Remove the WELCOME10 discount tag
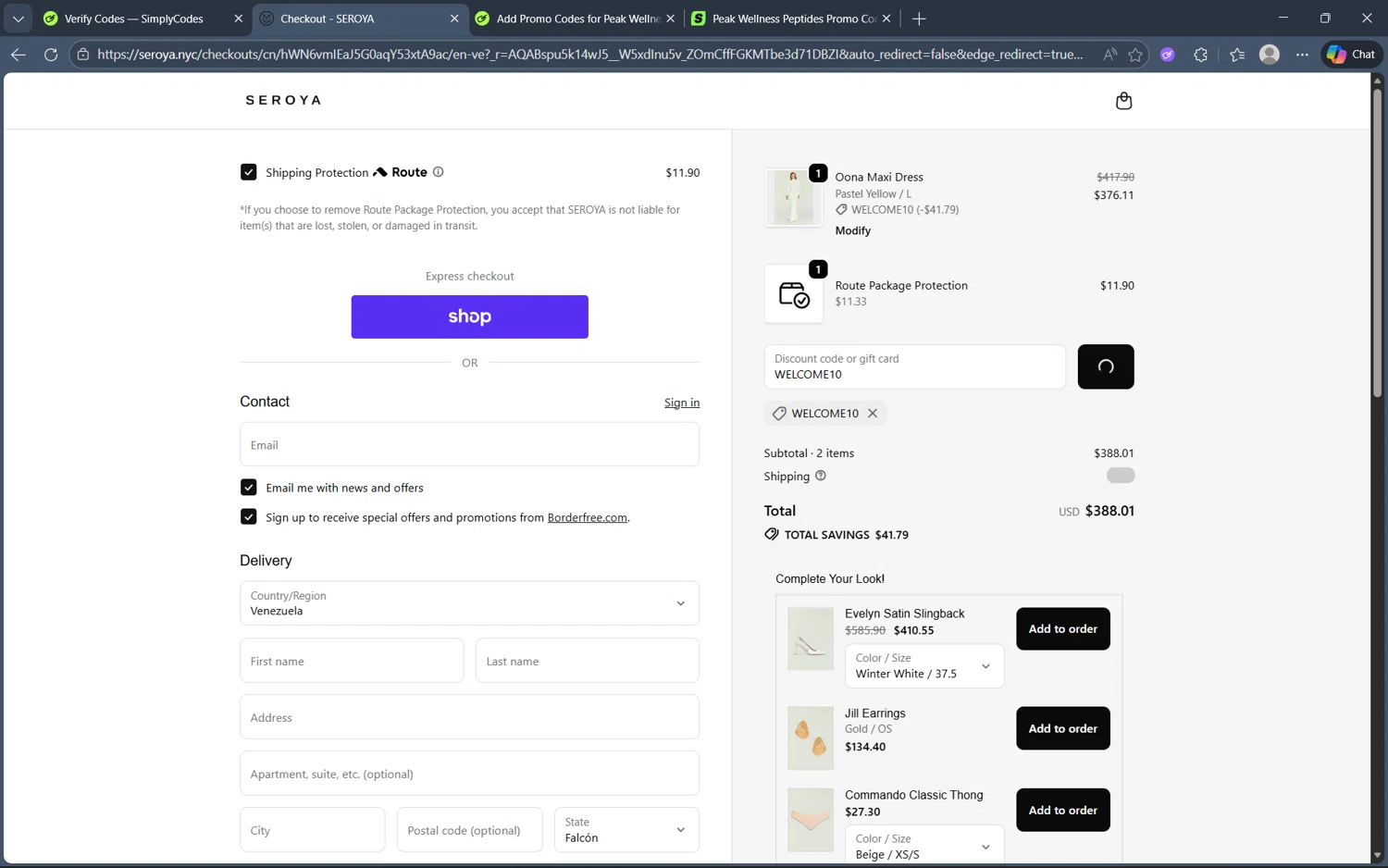This screenshot has height=868, width=1388. click(x=873, y=414)
